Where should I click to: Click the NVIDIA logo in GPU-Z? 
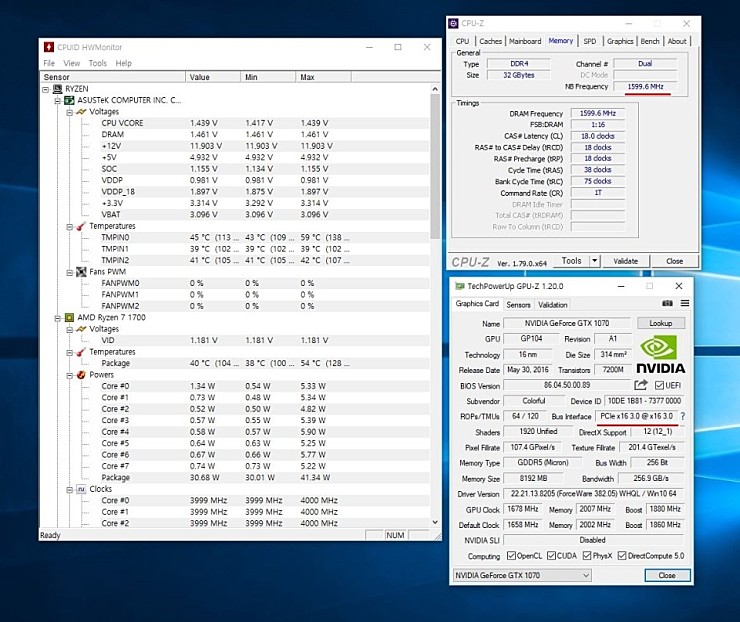tap(661, 354)
